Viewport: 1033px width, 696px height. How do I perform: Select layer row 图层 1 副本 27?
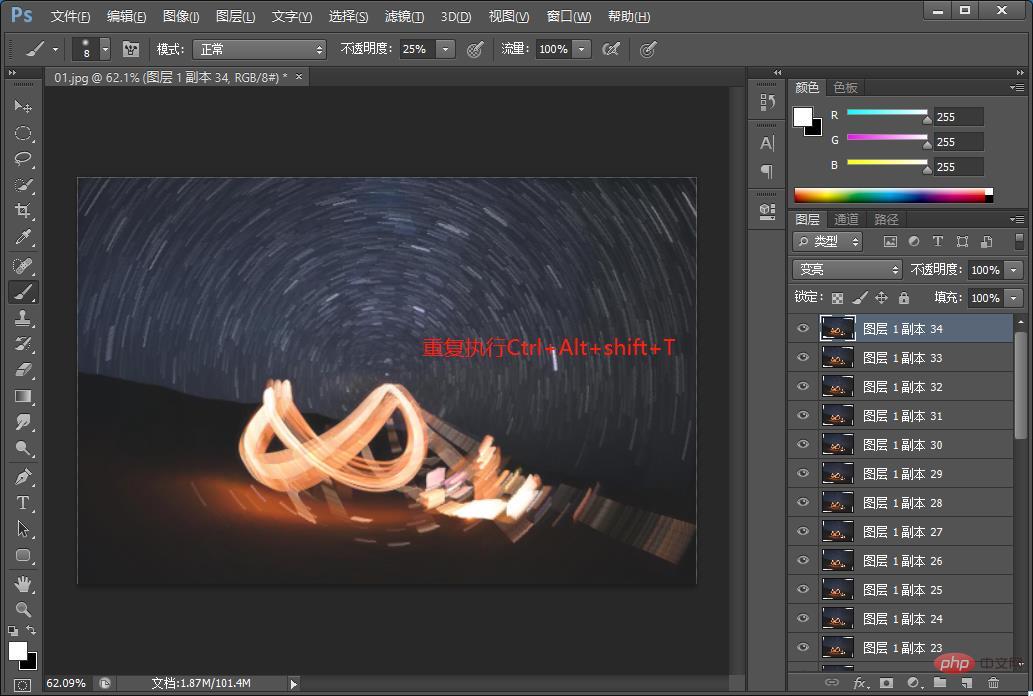click(901, 531)
